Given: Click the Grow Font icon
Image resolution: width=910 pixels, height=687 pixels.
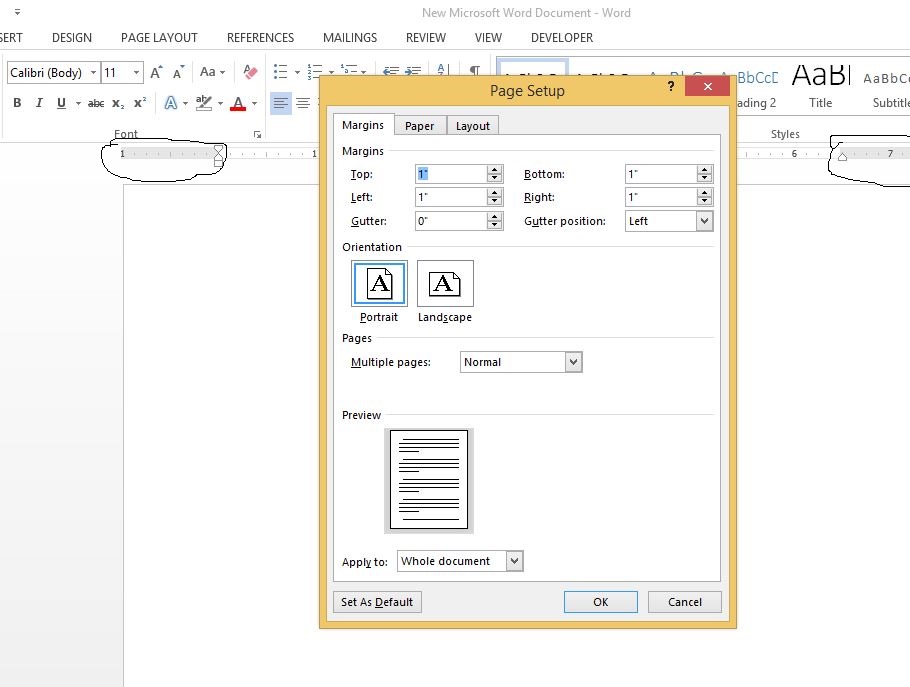Looking at the screenshot, I should click(x=156, y=72).
